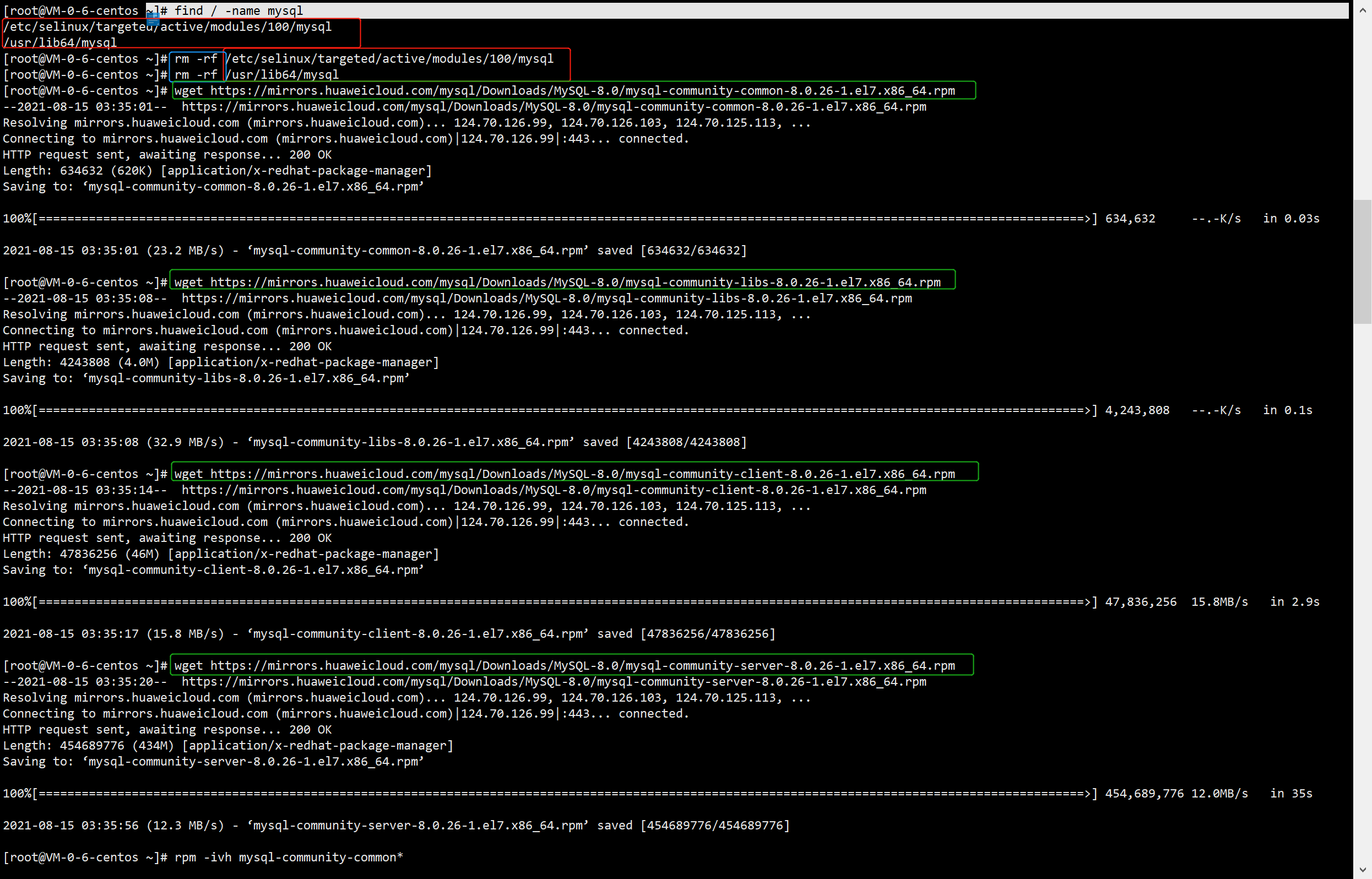Click the vertical scrollbar thumb

click(x=1362, y=262)
